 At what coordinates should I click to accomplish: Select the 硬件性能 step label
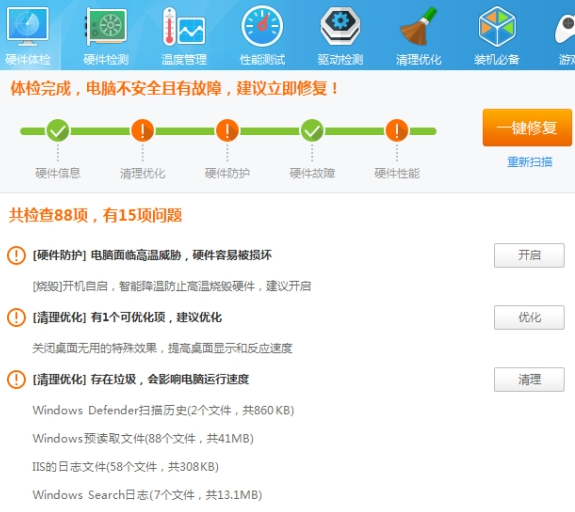[396, 173]
